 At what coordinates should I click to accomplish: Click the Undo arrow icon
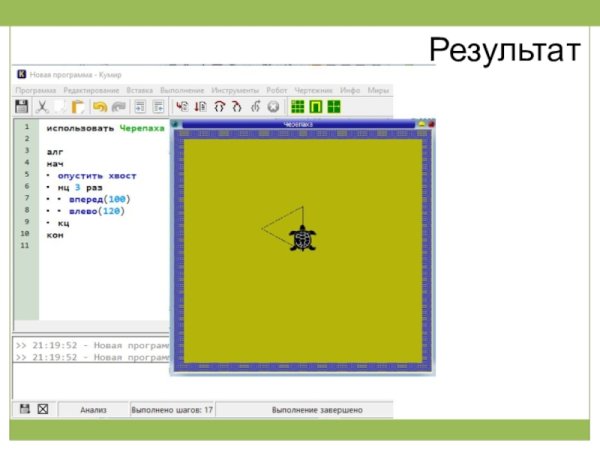[100, 106]
